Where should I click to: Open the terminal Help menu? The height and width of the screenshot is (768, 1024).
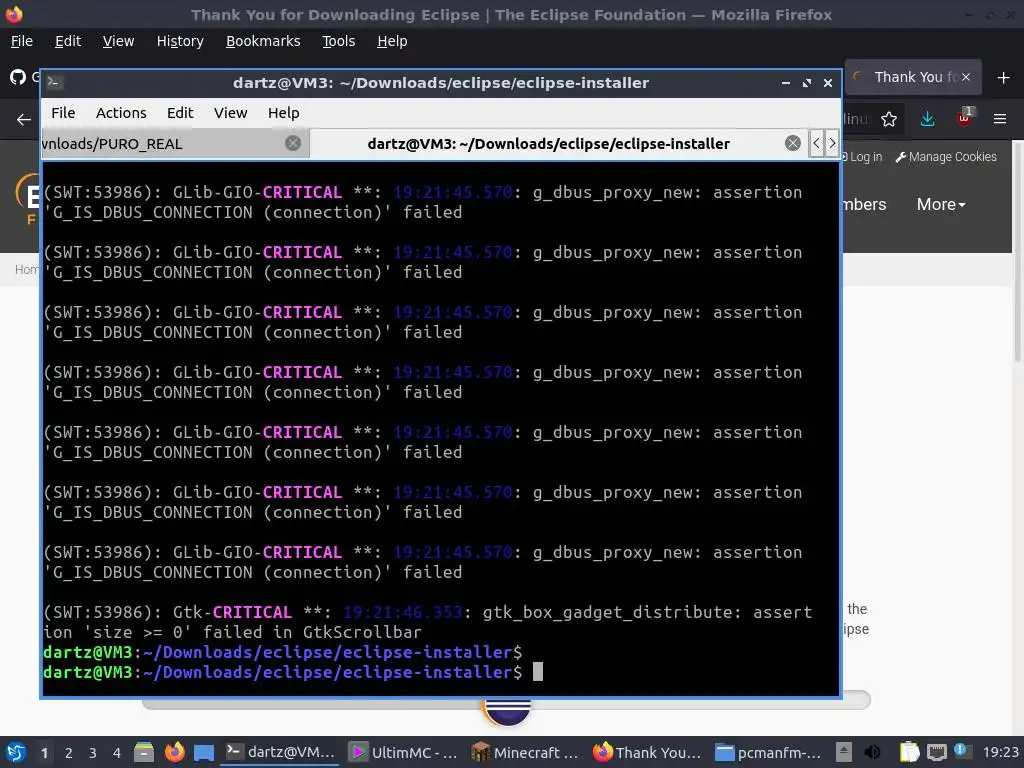point(283,113)
